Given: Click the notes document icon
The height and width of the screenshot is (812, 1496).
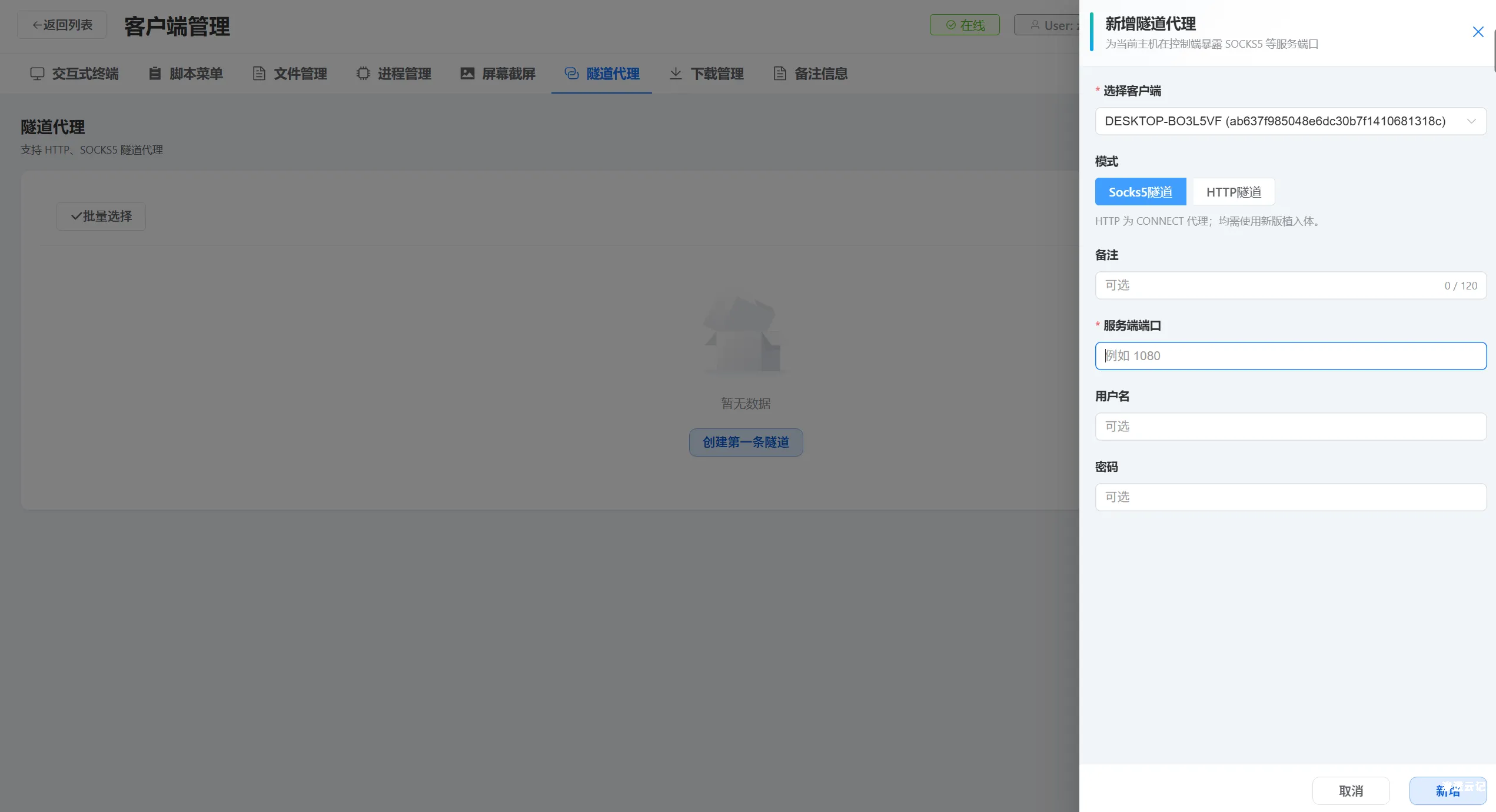Looking at the screenshot, I should click(x=780, y=74).
